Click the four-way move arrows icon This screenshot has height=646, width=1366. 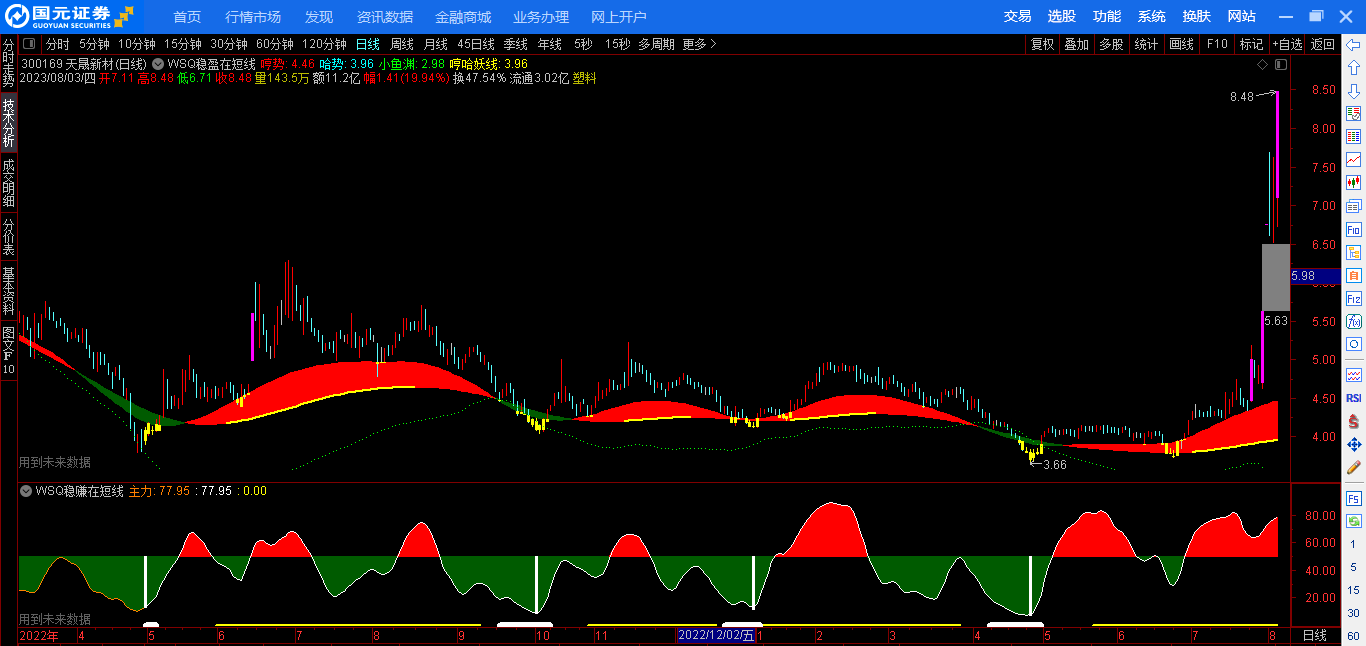(1354, 444)
